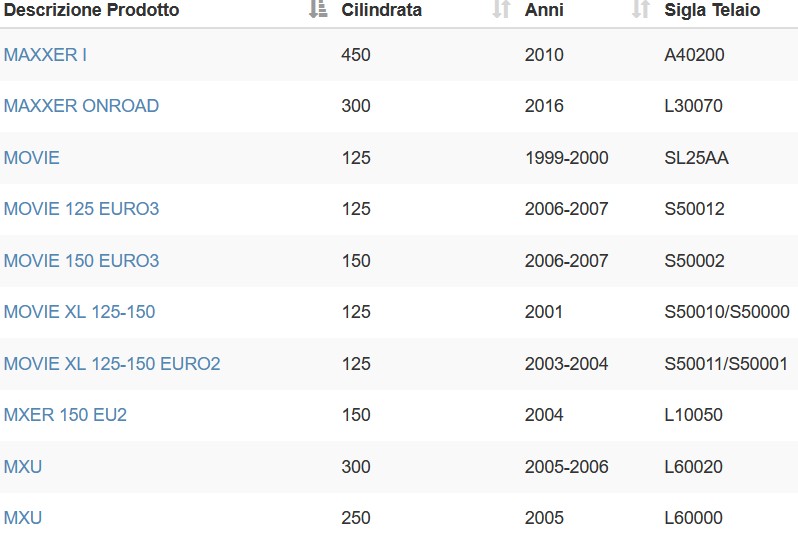Open the MOVIE 125cc 1999-2000 link

coord(32,158)
